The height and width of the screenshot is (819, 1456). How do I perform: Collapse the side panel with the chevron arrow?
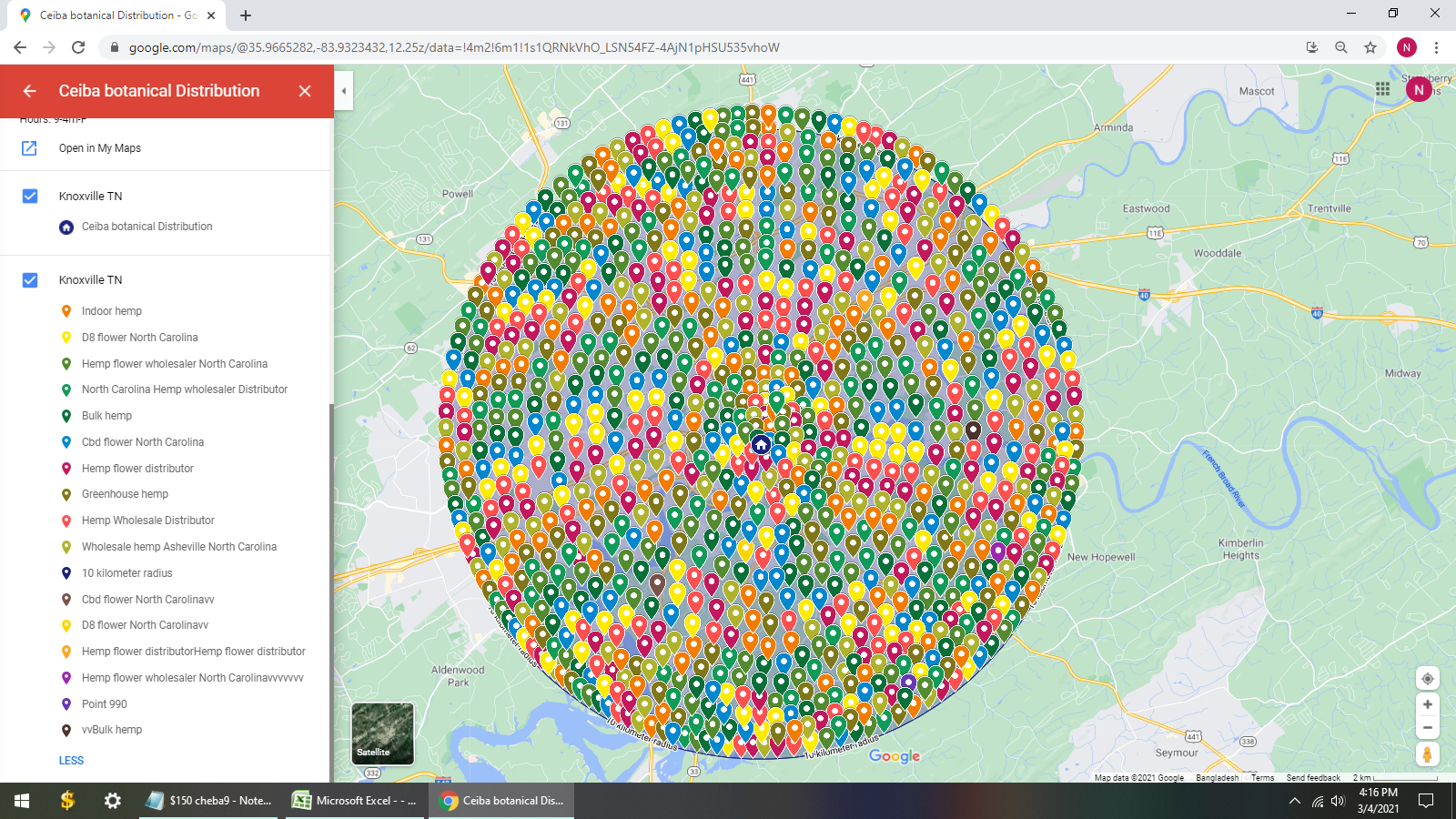[343, 91]
